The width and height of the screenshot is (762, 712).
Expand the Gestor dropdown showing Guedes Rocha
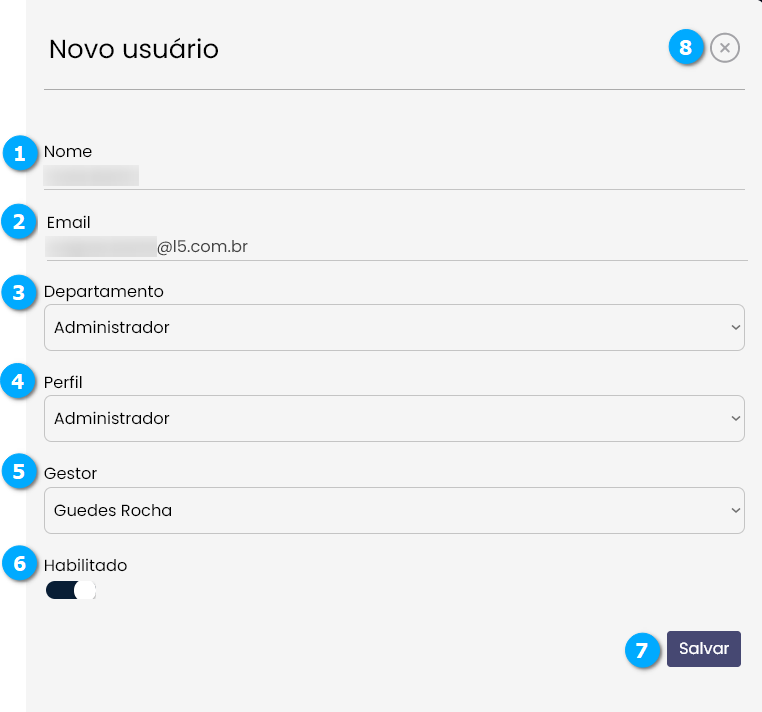point(394,511)
